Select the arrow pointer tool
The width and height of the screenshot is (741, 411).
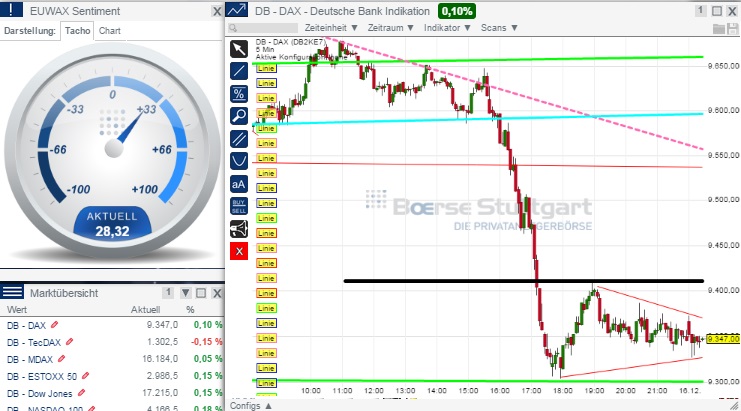(239, 49)
